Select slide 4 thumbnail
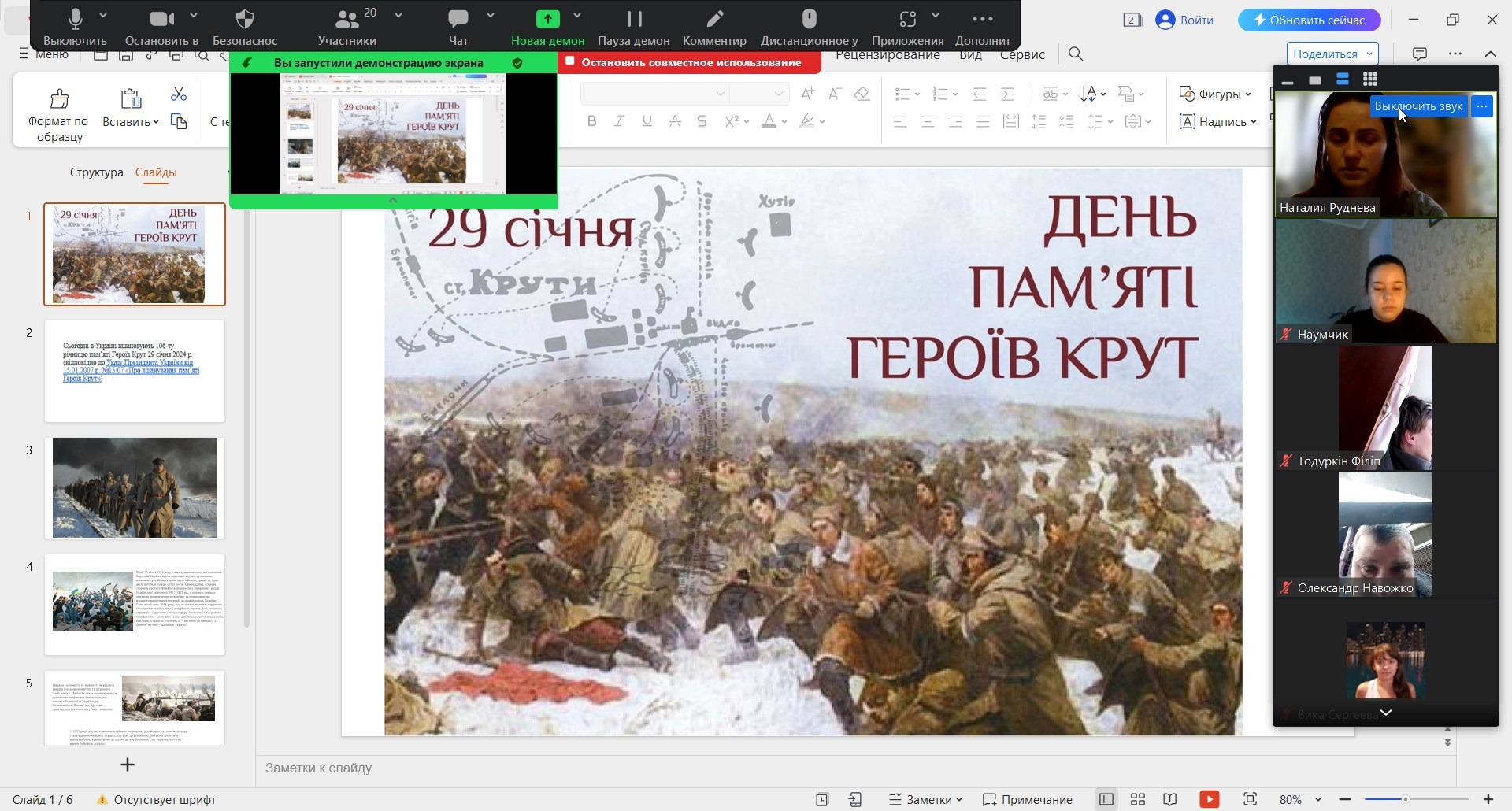Viewport: 1512px width, 811px height. [x=135, y=604]
